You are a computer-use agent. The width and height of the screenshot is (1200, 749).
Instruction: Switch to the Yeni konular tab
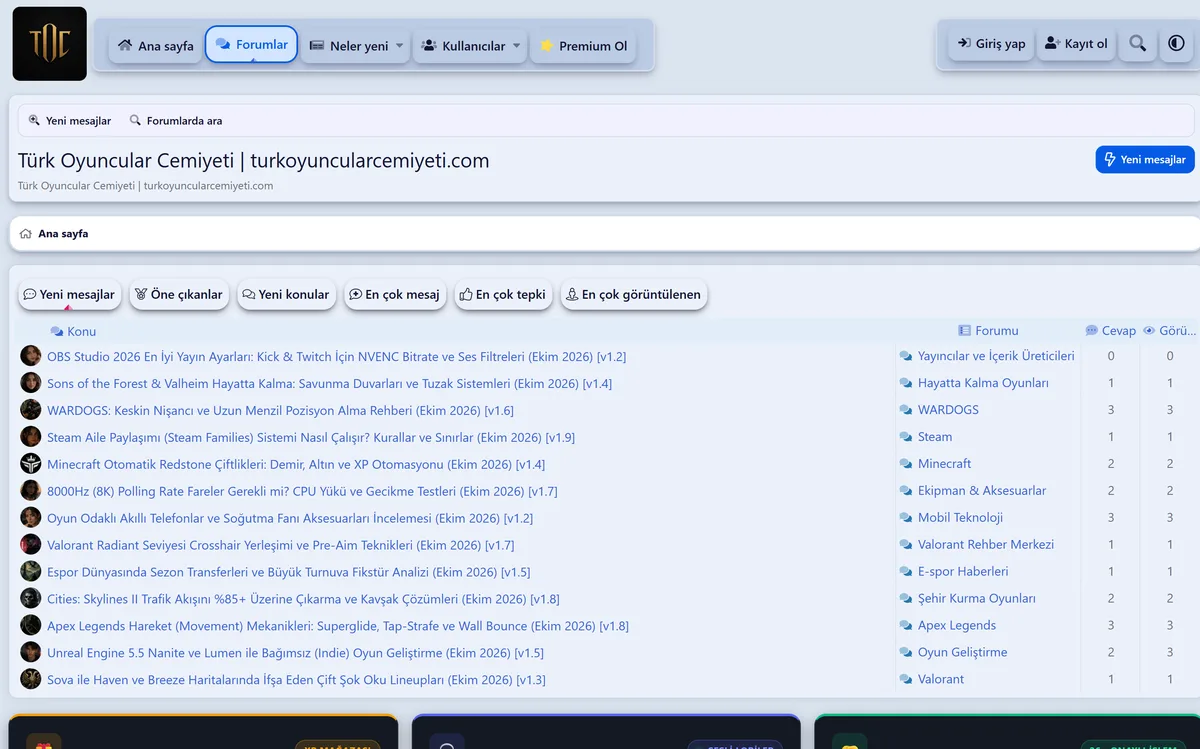click(x=286, y=295)
